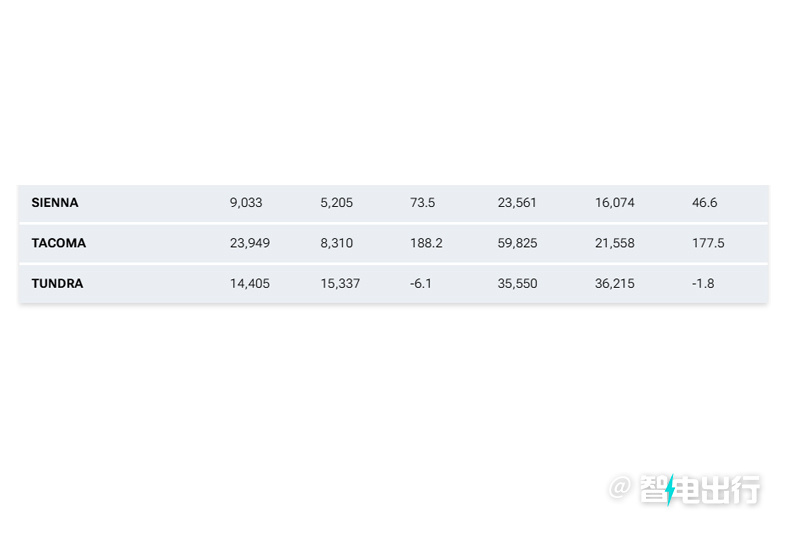The image size is (800, 533).
Task: Click the lightning bolt watermark logo
Action: pos(670,490)
